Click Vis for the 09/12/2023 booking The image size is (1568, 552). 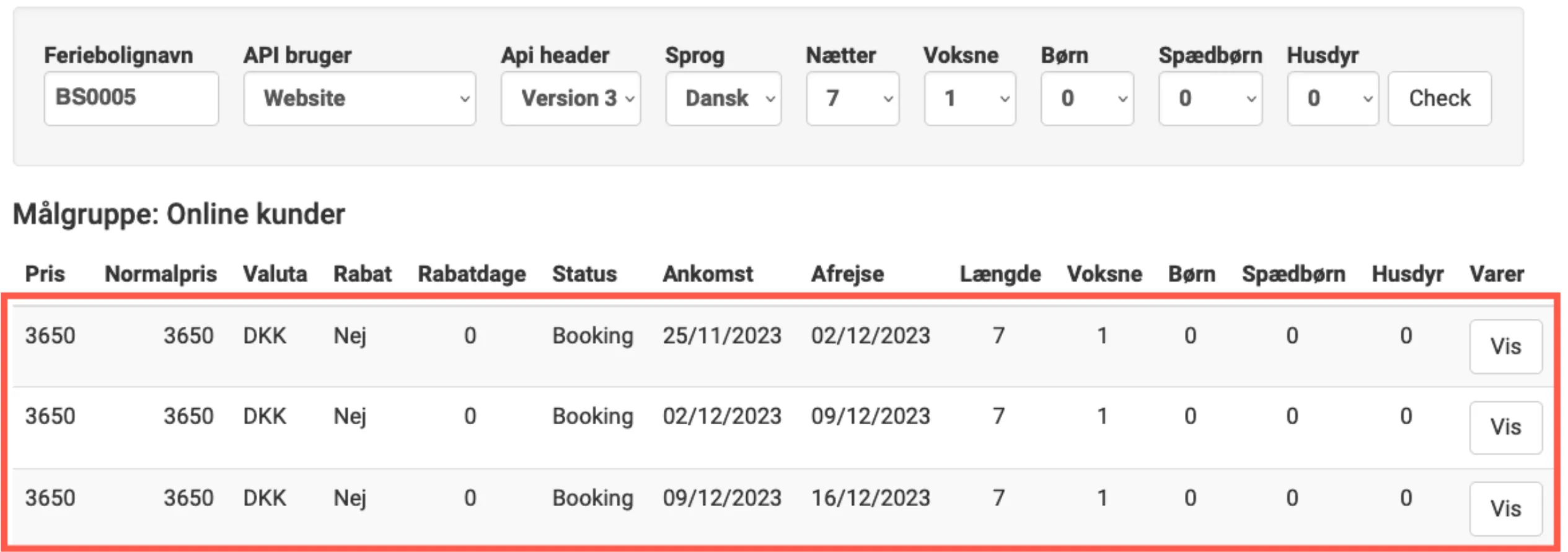tap(1506, 509)
